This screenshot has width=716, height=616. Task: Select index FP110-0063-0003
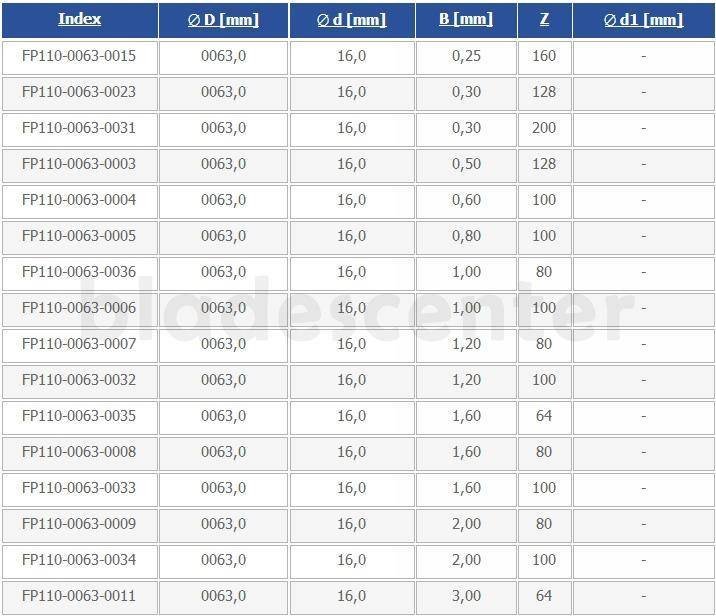pyautogui.click(x=79, y=164)
